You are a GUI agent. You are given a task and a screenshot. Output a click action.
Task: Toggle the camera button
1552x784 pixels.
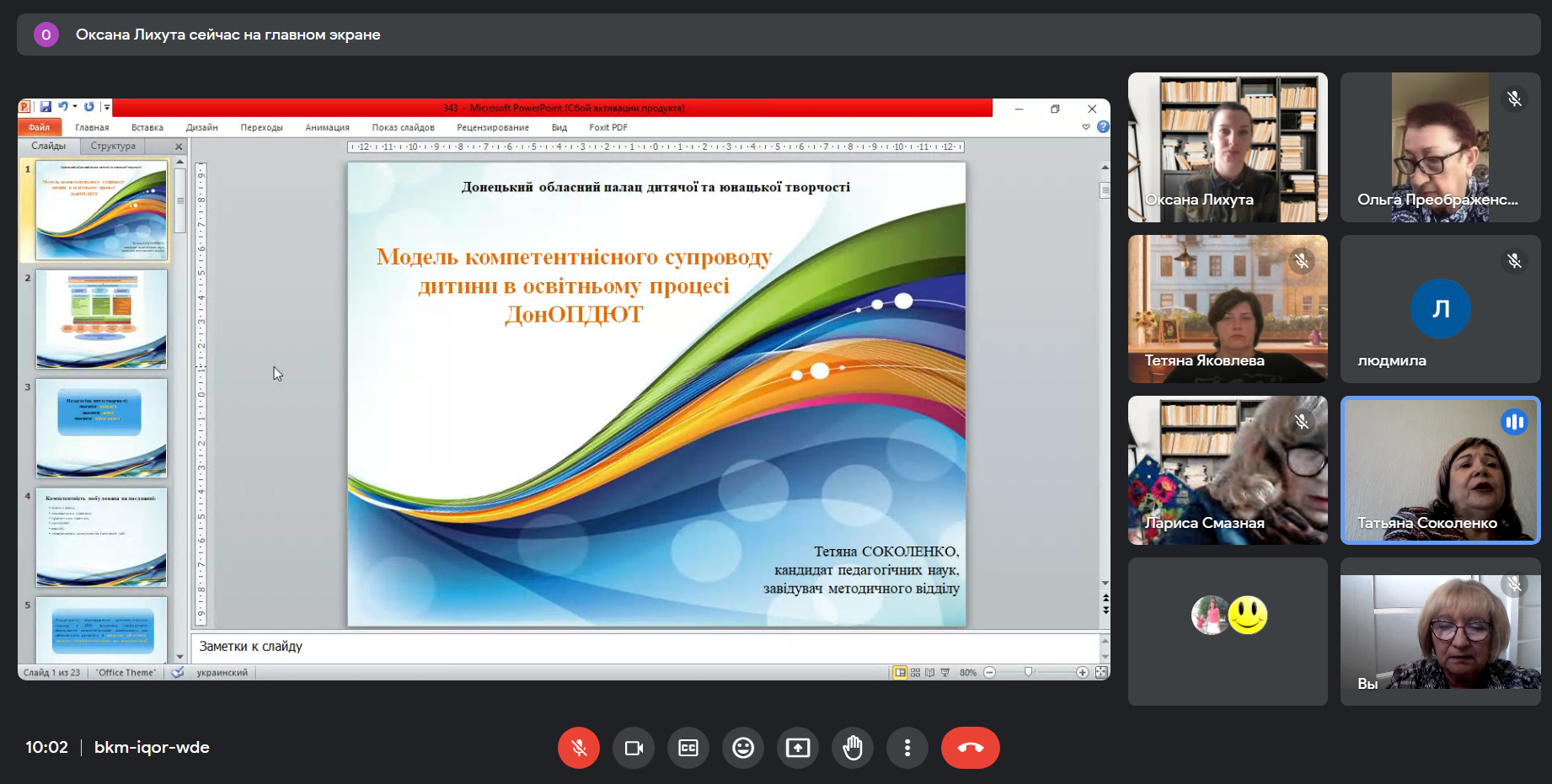(634, 748)
